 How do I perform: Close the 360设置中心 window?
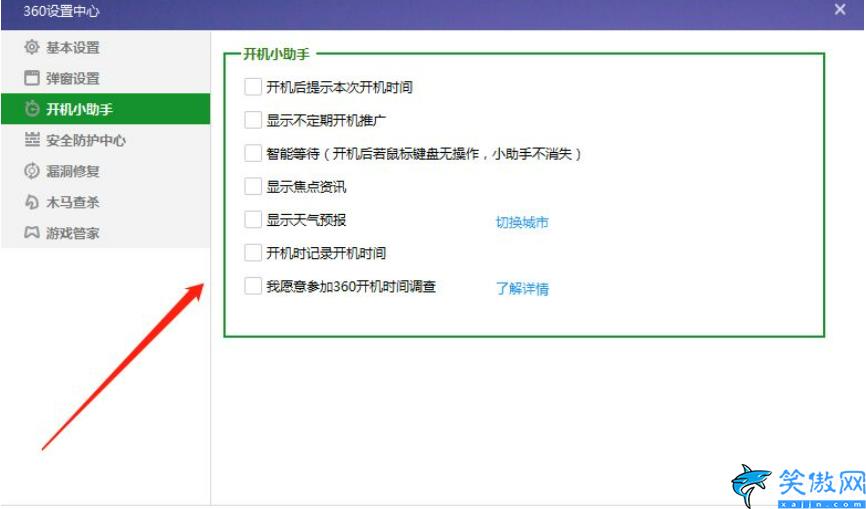[x=840, y=9]
